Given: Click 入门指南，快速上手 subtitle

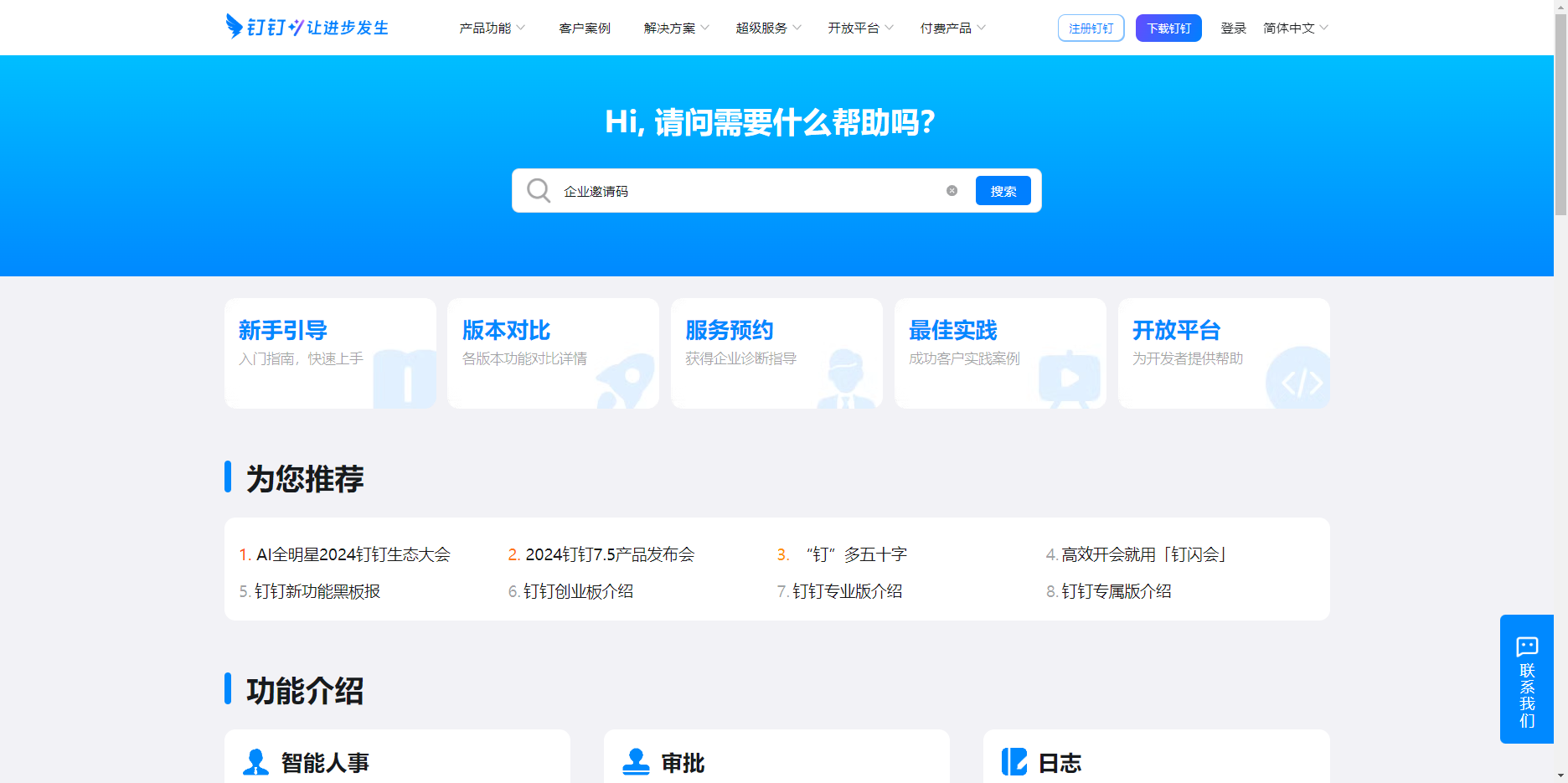Looking at the screenshot, I should click(x=301, y=358).
